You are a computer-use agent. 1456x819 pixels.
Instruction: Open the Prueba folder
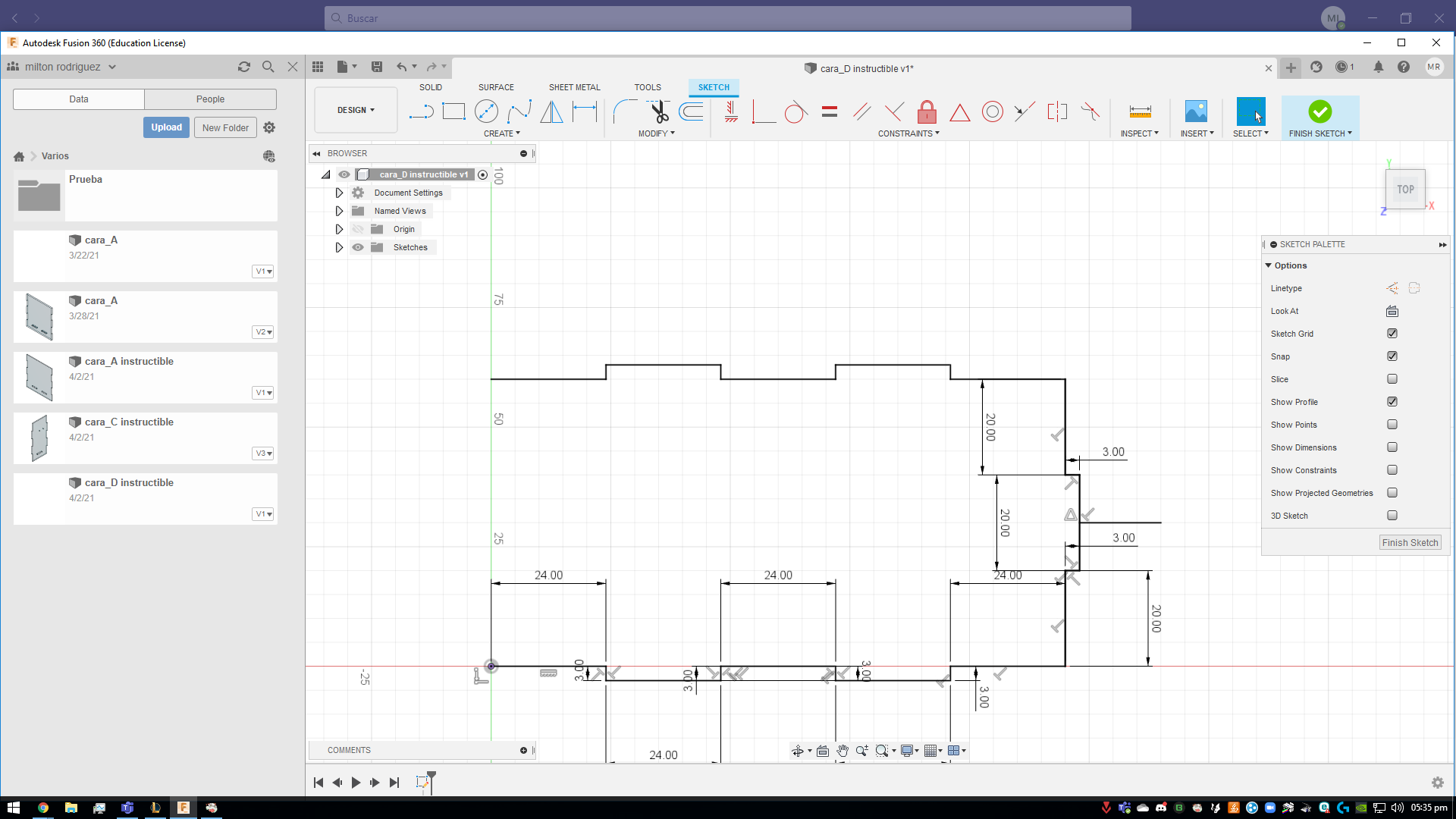tap(145, 196)
